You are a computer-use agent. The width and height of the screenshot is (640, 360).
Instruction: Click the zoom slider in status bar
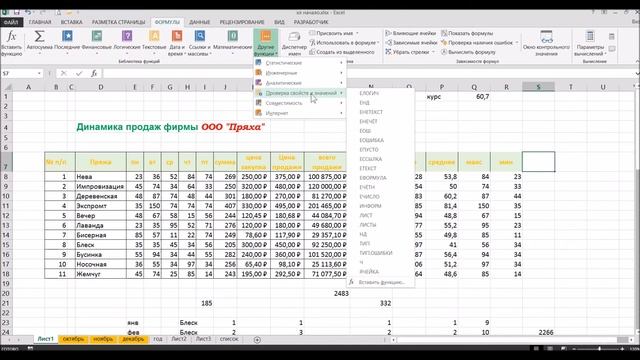coord(599,349)
